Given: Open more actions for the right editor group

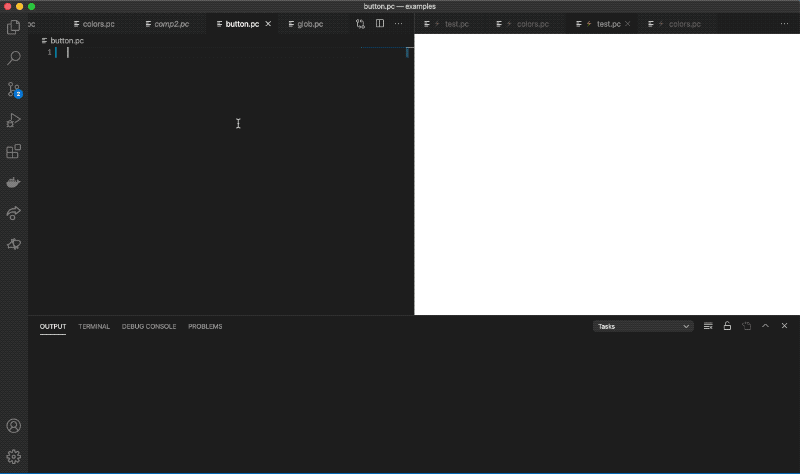Looking at the screenshot, I should pyautogui.click(x=784, y=23).
